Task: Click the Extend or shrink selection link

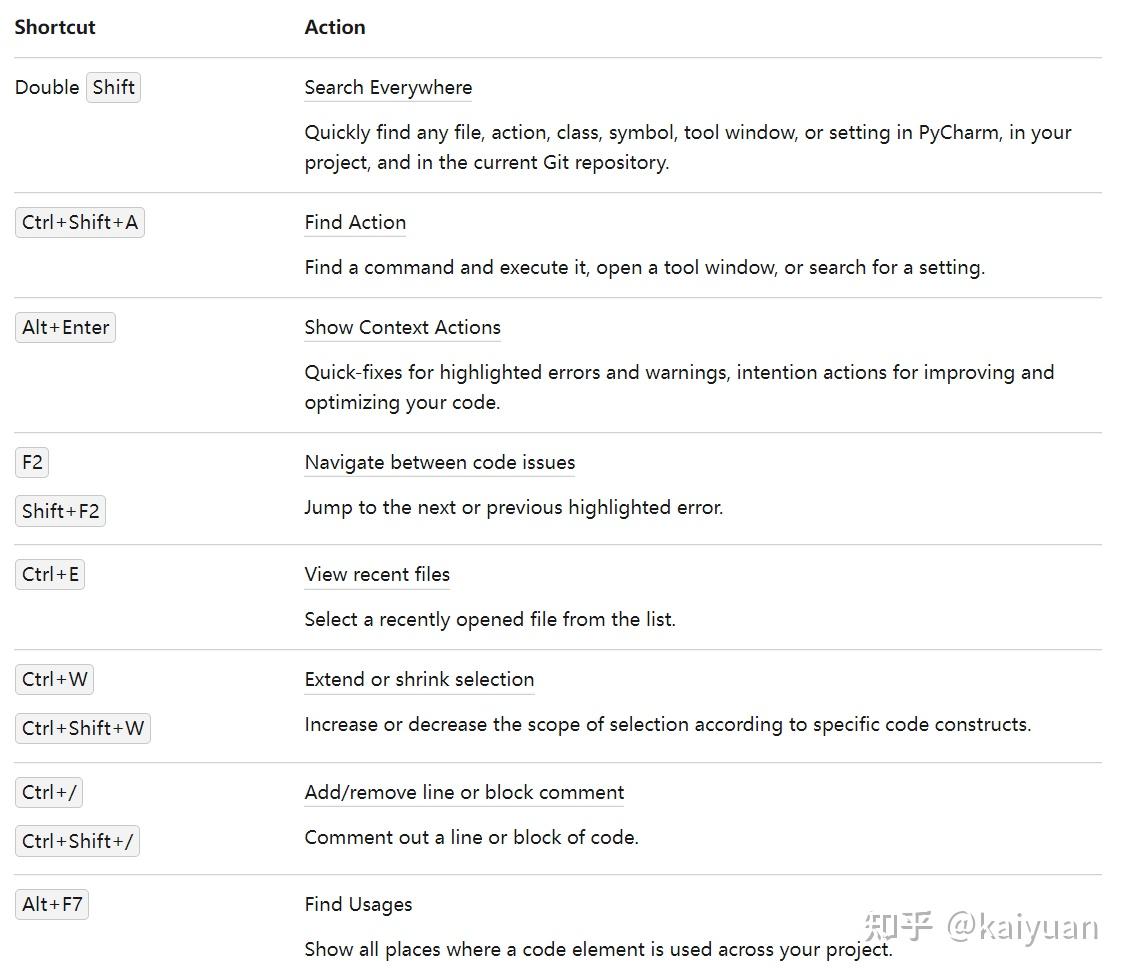Action: [419, 680]
